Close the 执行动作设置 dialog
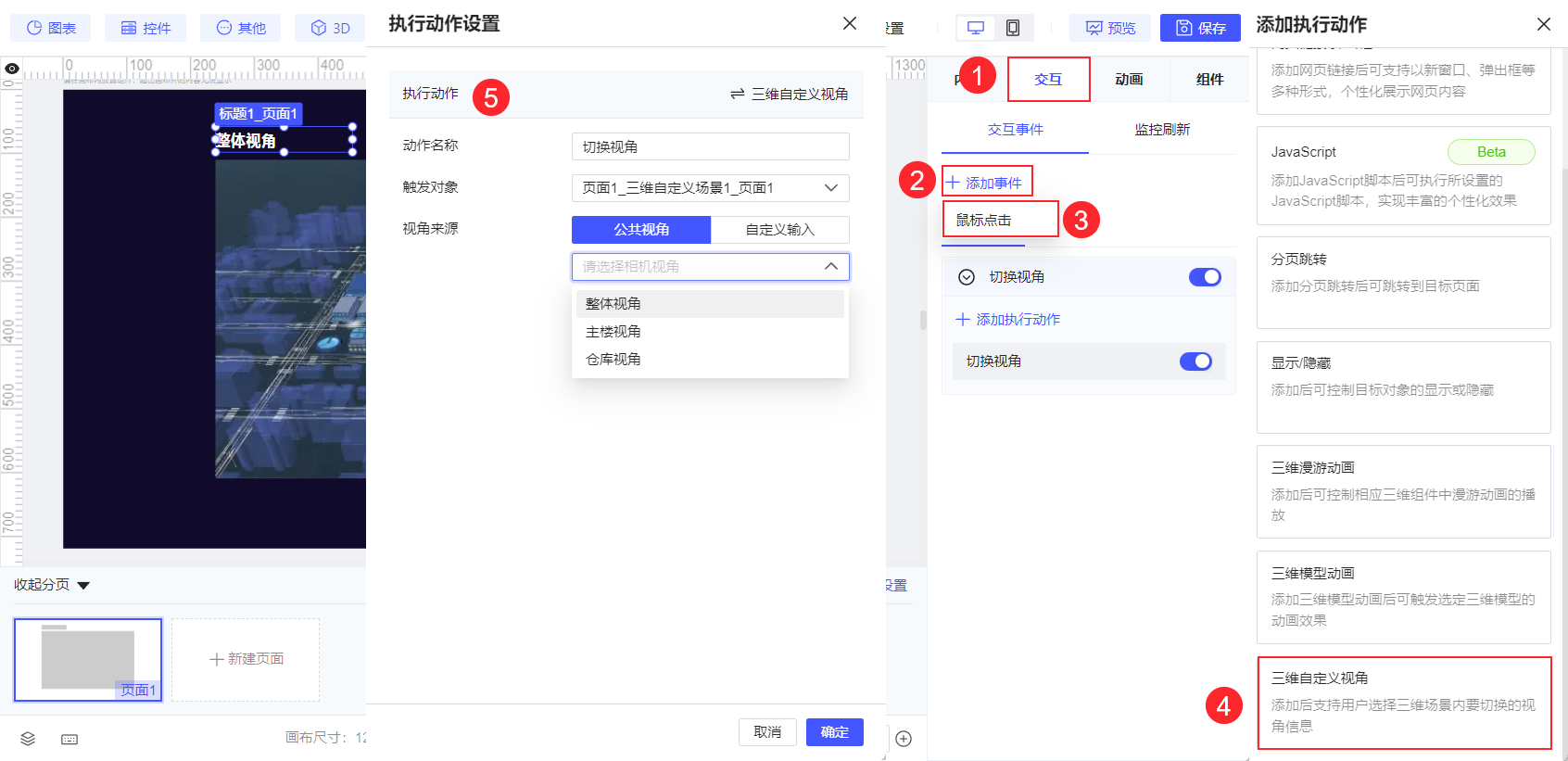This screenshot has height=761, width=1568. coord(850,23)
